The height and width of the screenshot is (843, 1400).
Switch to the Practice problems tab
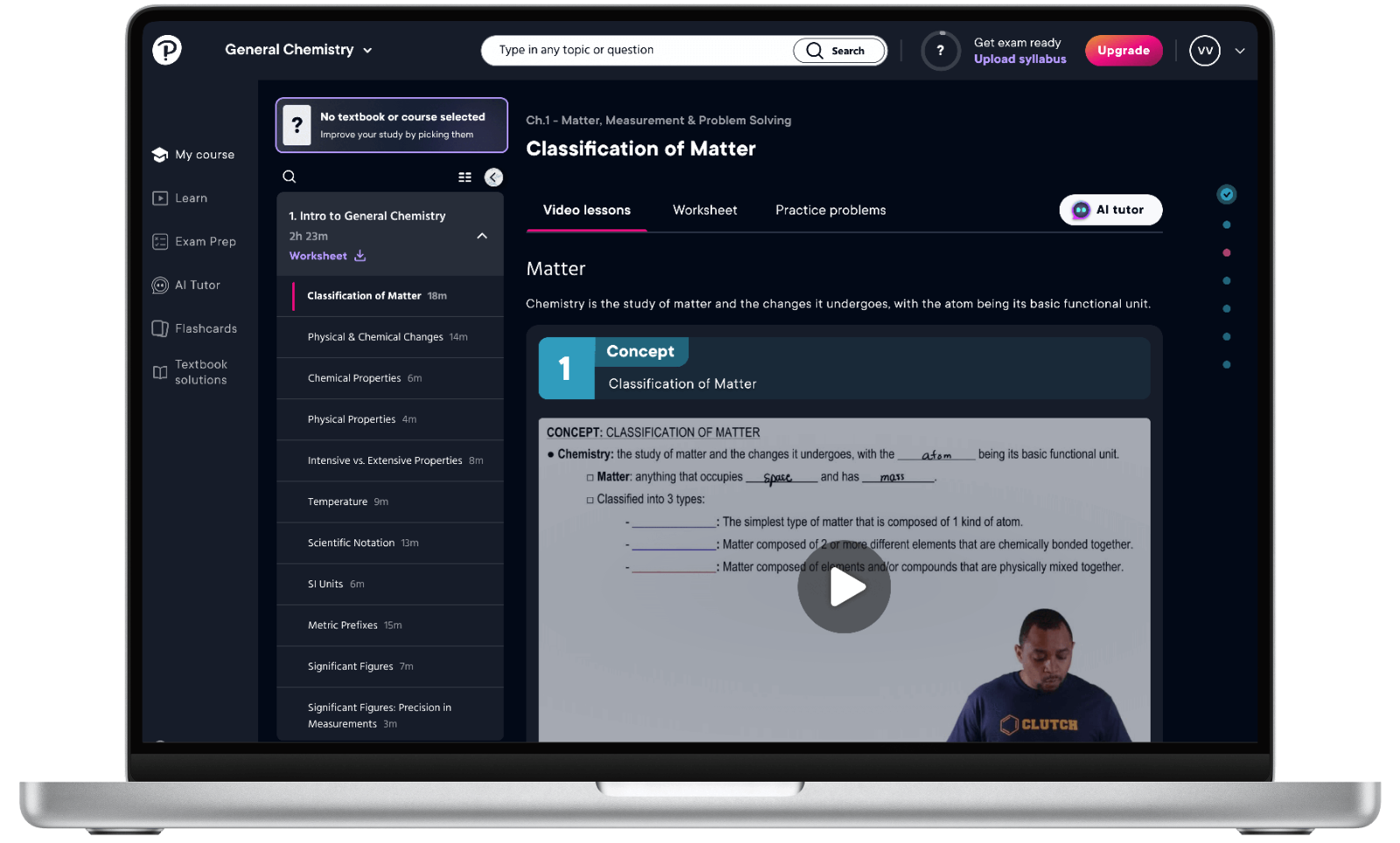tap(830, 210)
